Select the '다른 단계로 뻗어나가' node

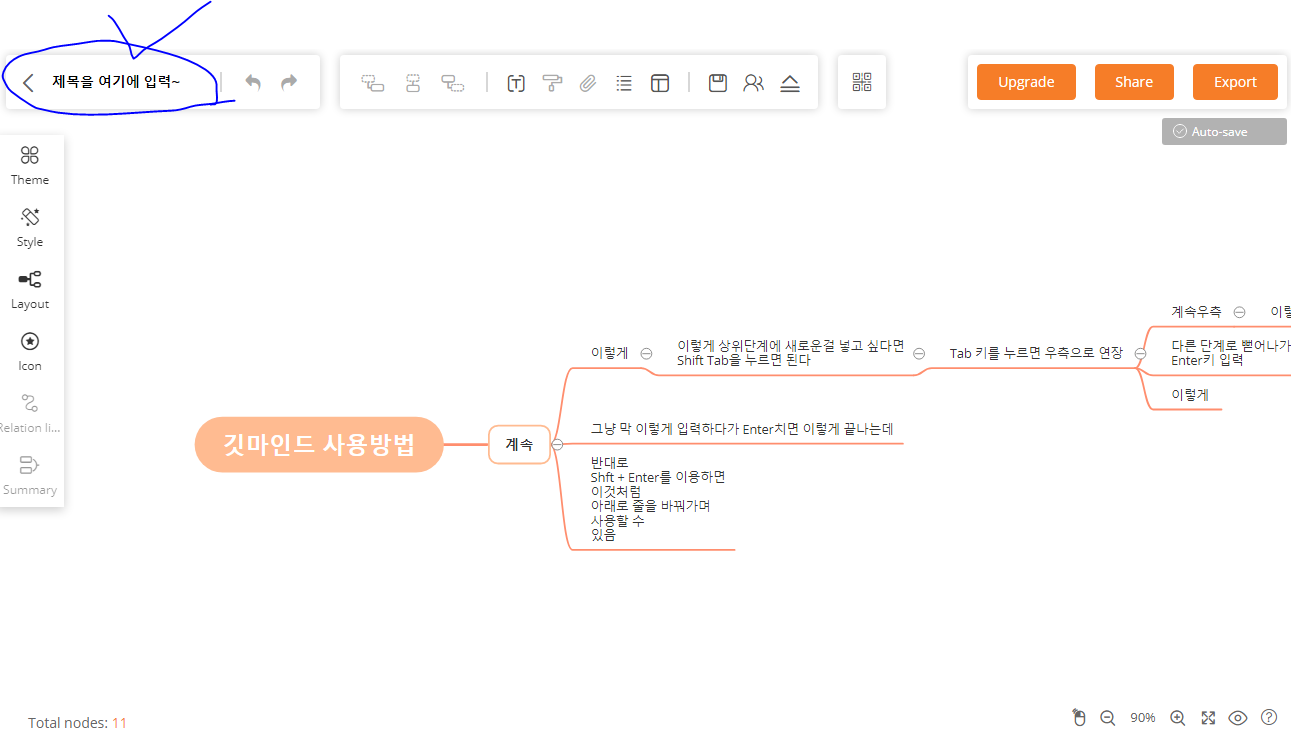point(1230,353)
